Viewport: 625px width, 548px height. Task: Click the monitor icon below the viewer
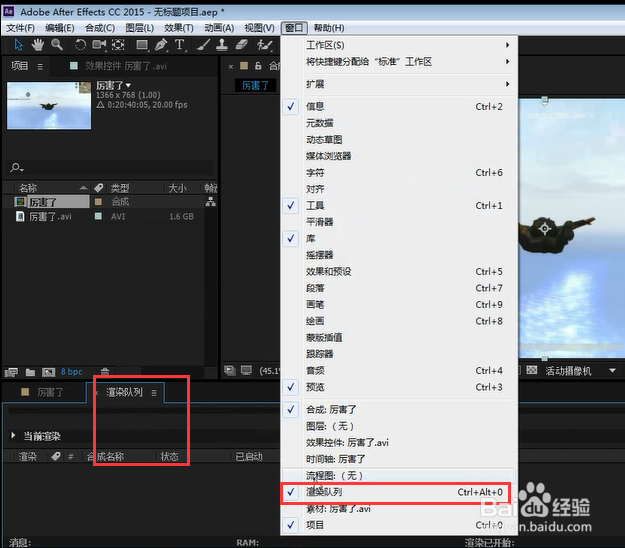click(x=246, y=371)
